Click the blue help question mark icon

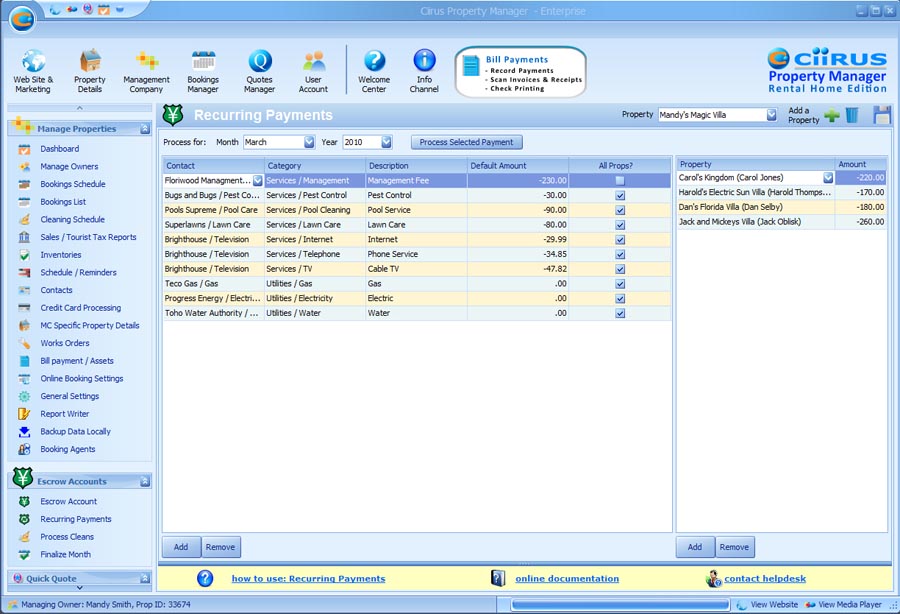tap(205, 578)
